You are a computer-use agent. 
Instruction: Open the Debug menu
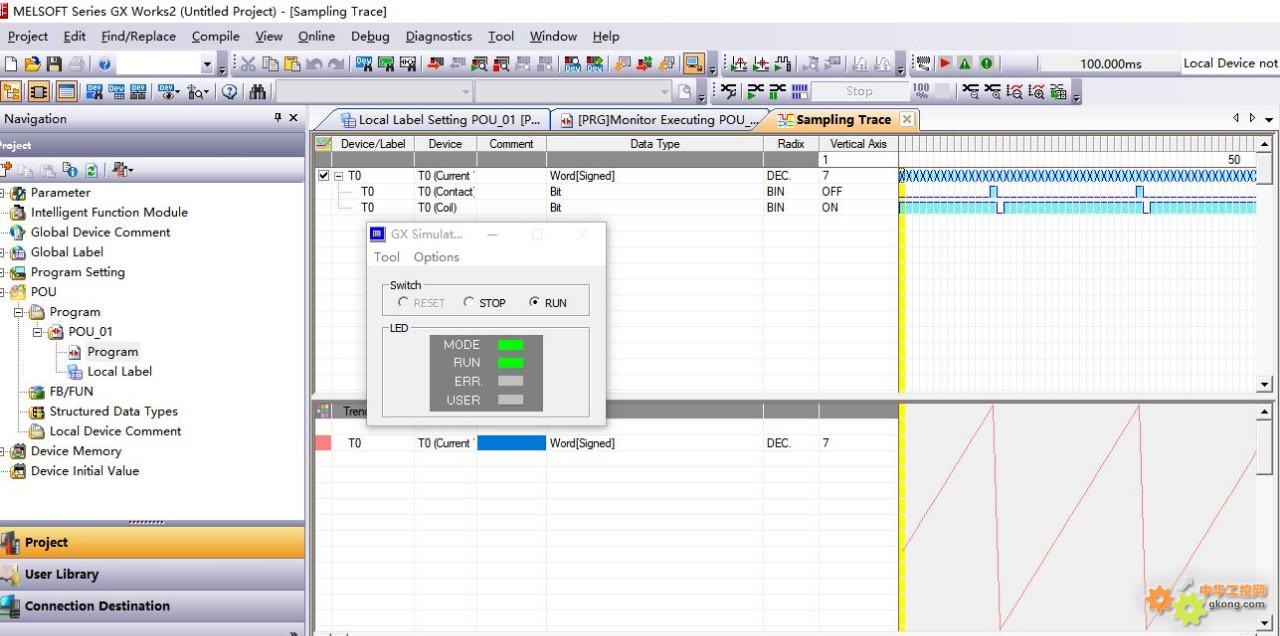[370, 36]
